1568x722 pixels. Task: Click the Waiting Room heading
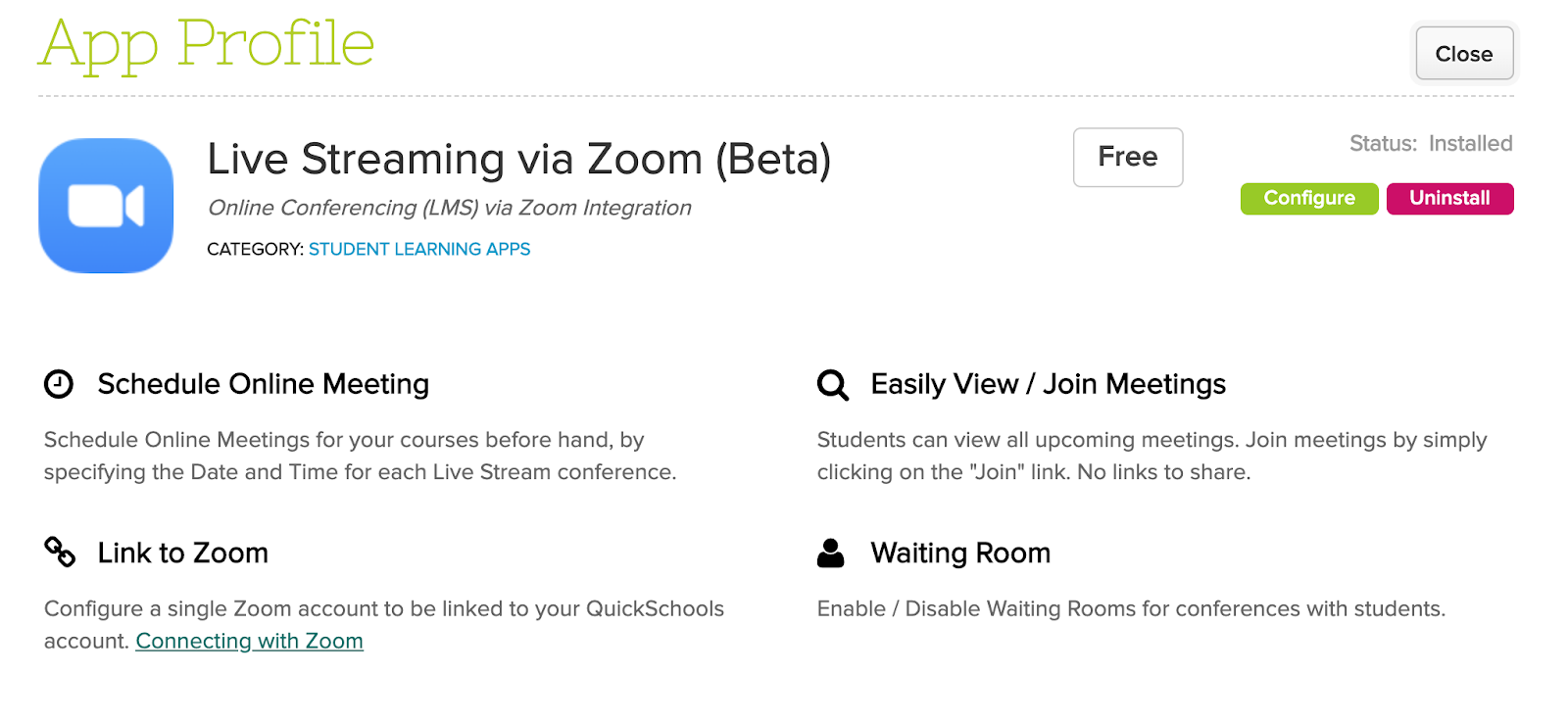pos(960,554)
